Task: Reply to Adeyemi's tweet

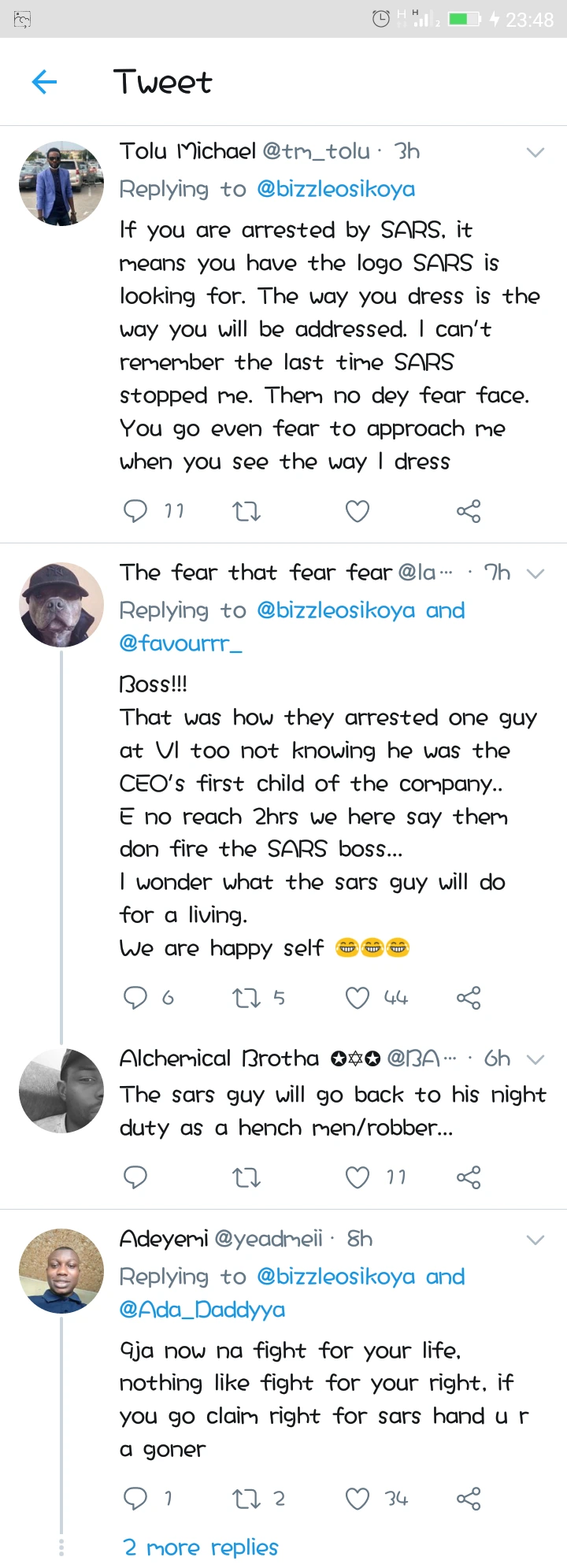Action: coord(135,1498)
